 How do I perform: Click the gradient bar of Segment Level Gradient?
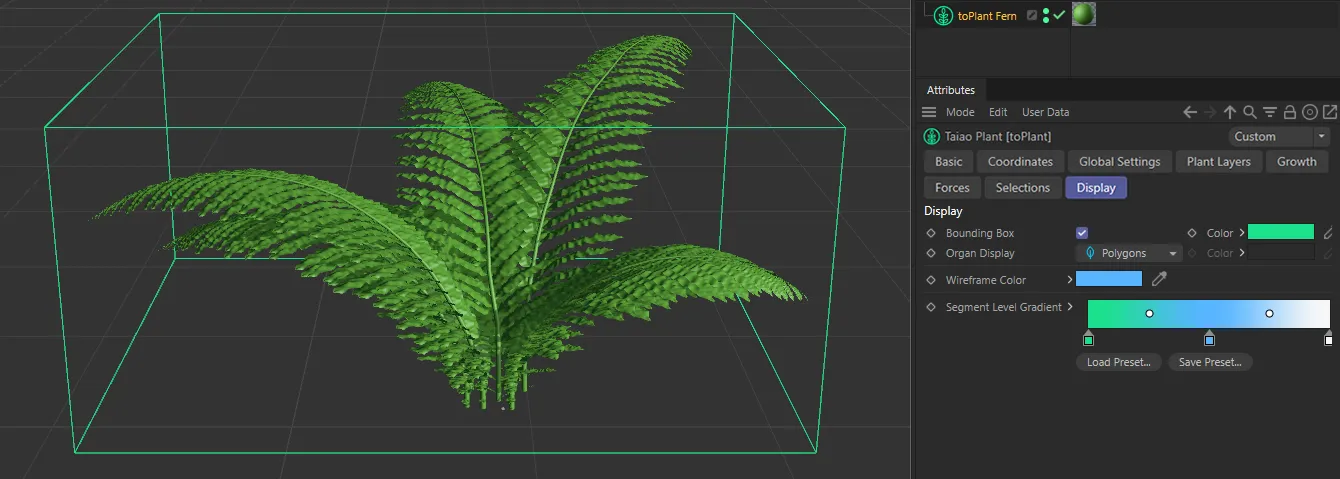1209,314
